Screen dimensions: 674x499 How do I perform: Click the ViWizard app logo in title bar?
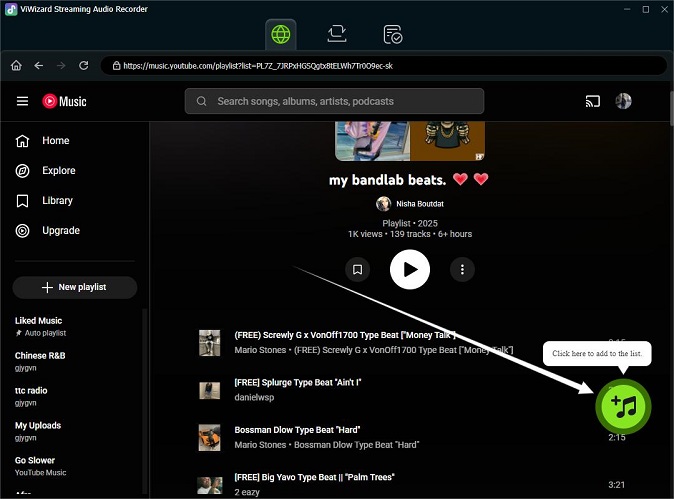click(x=11, y=9)
